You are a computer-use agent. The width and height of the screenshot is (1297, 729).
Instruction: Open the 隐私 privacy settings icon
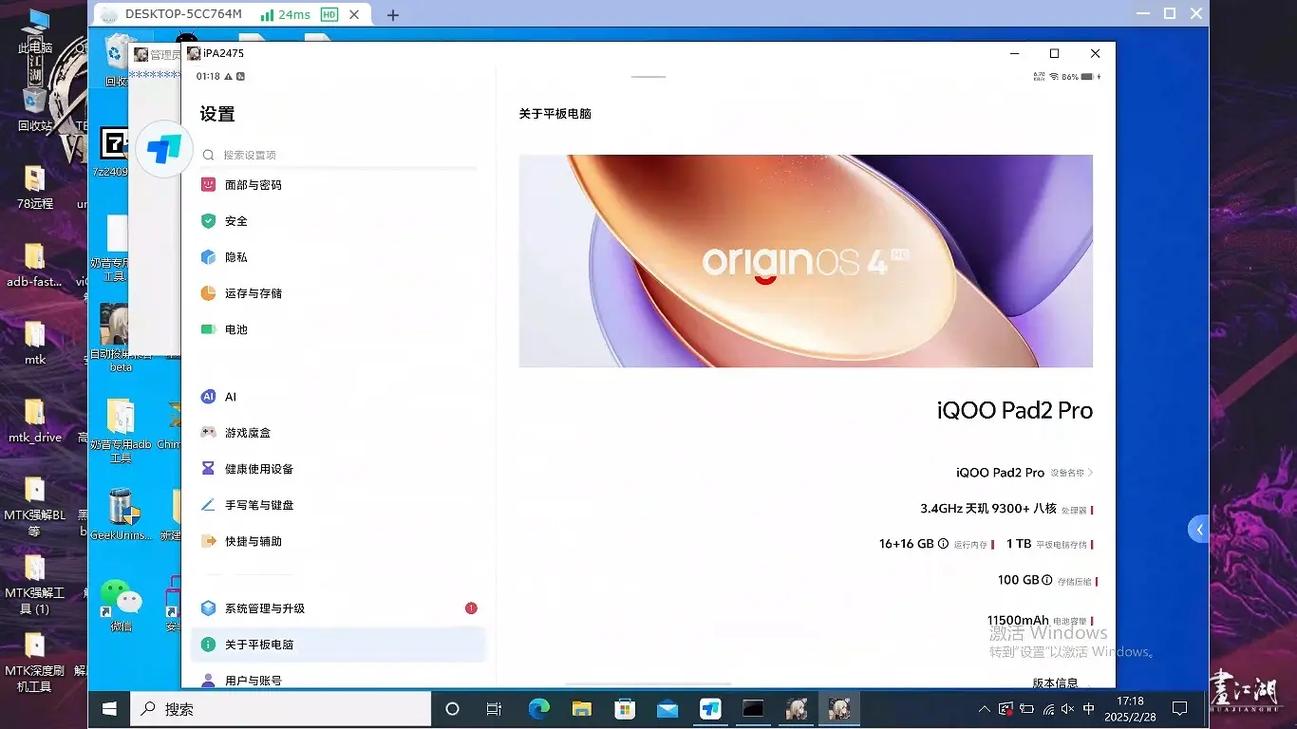[208, 257]
